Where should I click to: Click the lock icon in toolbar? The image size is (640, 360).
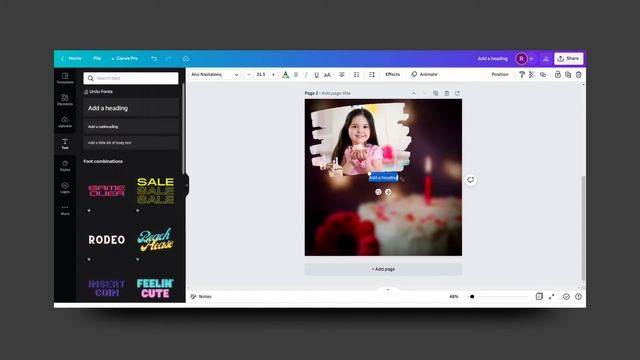click(558, 74)
